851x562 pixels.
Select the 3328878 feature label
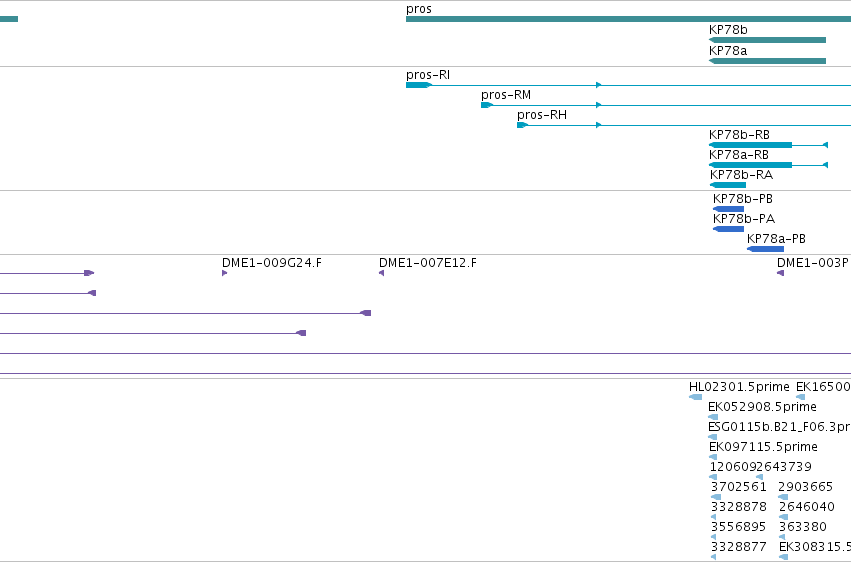(x=739, y=507)
